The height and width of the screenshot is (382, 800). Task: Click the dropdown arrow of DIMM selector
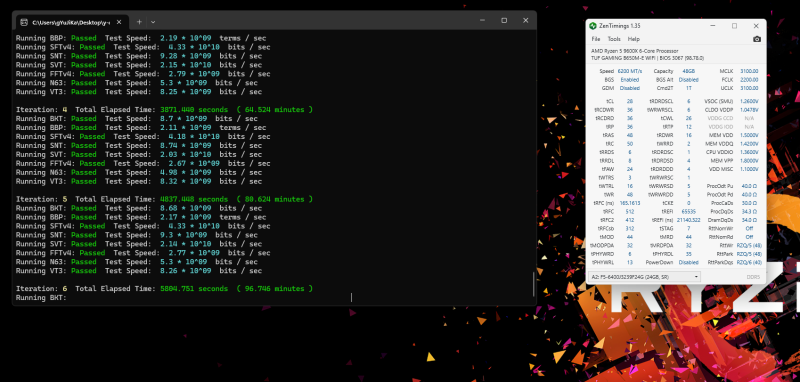pos(696,277)
